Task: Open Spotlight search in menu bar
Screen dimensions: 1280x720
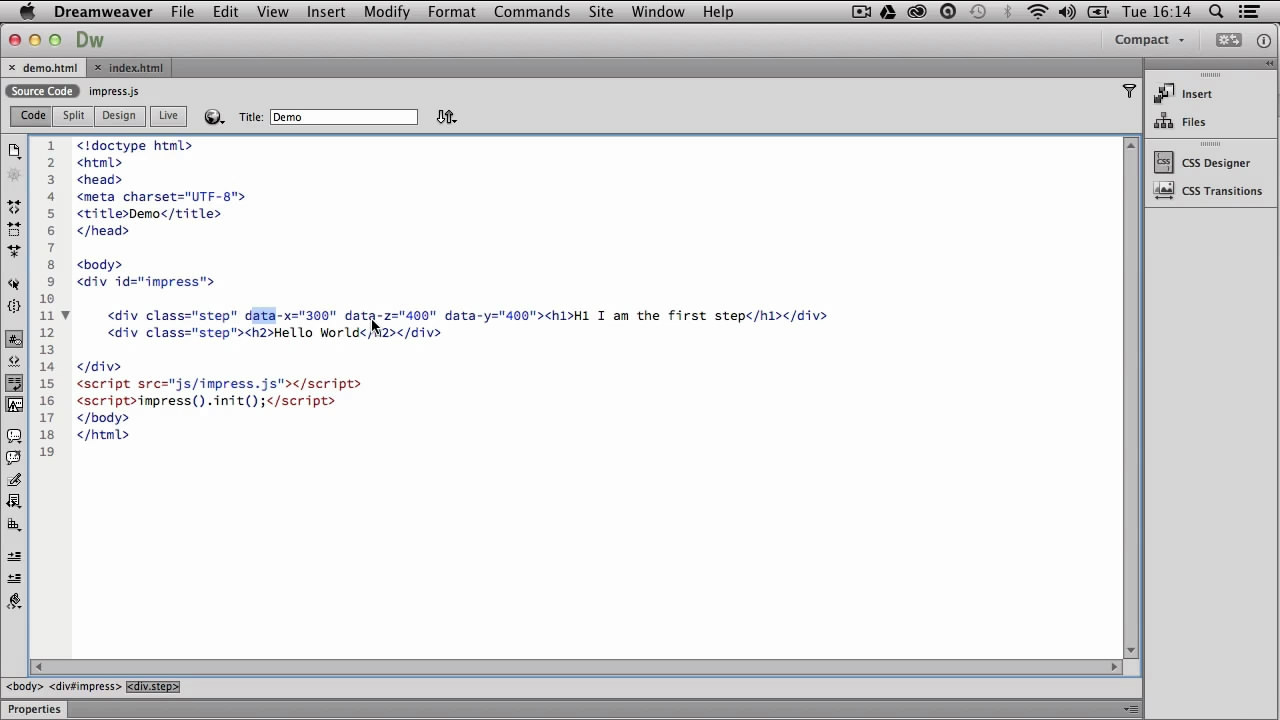Action: 1216,12
